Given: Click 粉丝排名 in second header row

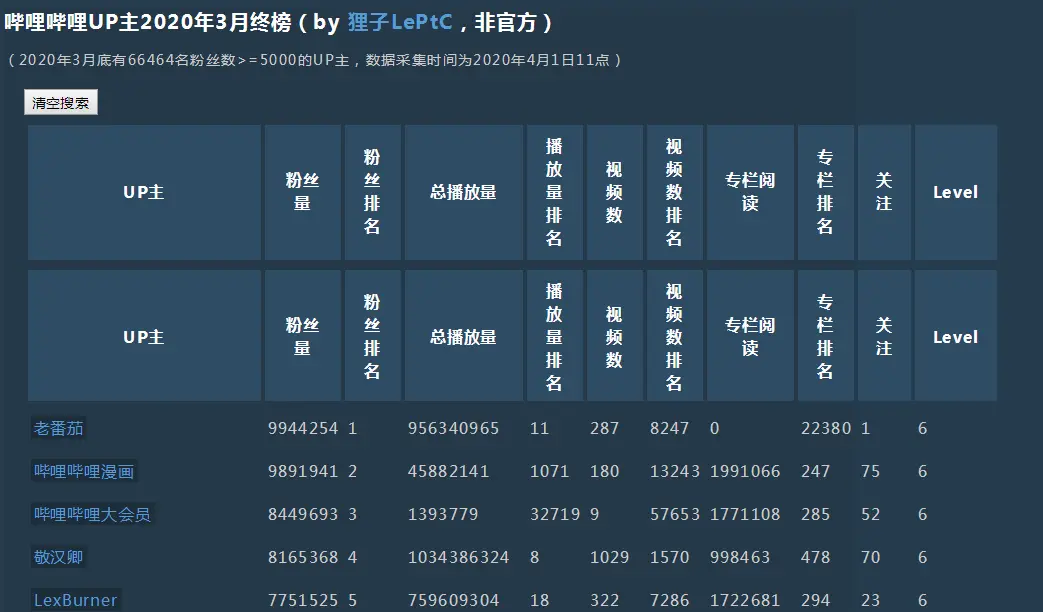Looking at the screenshot, I should [x=372, y=336].
